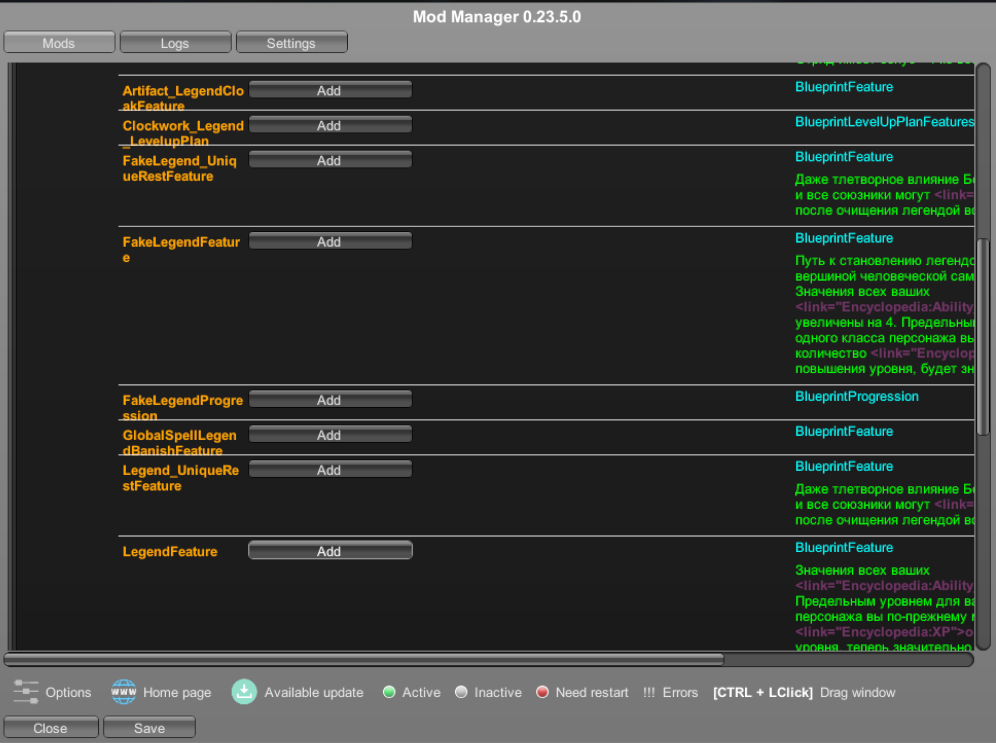This screenshot has height=743, width=996.
Task: Click Add next to FakeLegendFeature
Action: click(x=330, y=241)
